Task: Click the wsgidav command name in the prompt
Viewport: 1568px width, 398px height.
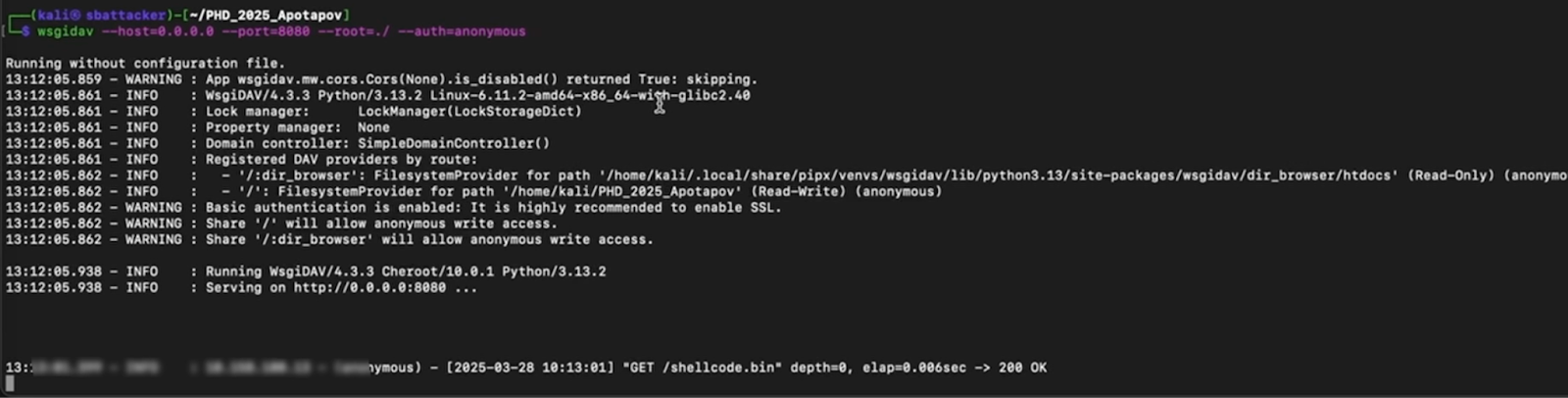Action: [x=66, y=31]
